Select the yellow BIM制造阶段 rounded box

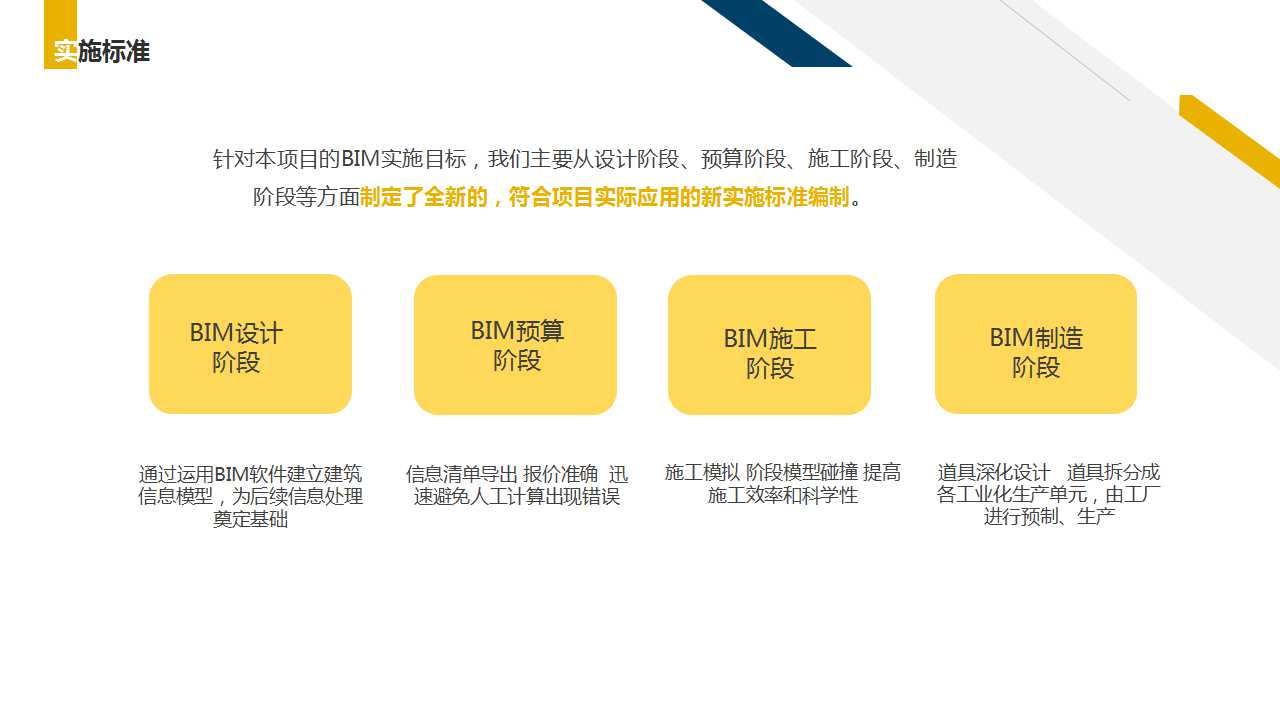tap(1035, 344)
